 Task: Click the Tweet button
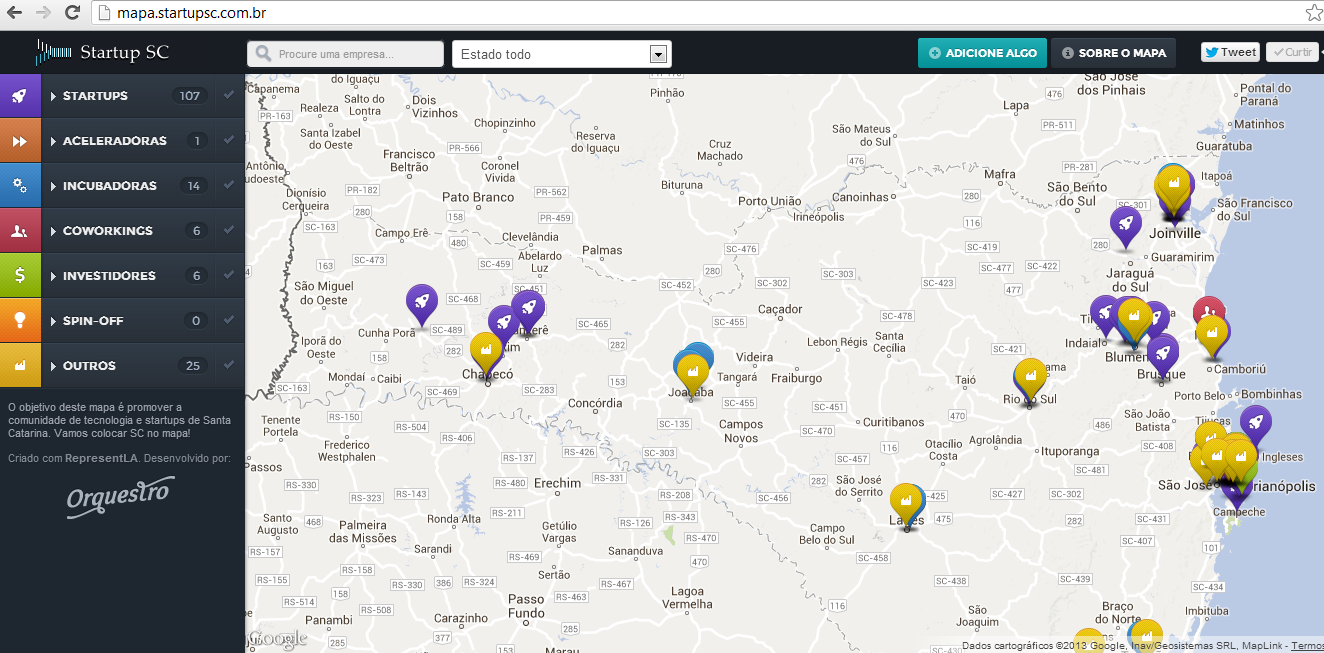[1230, 52]
